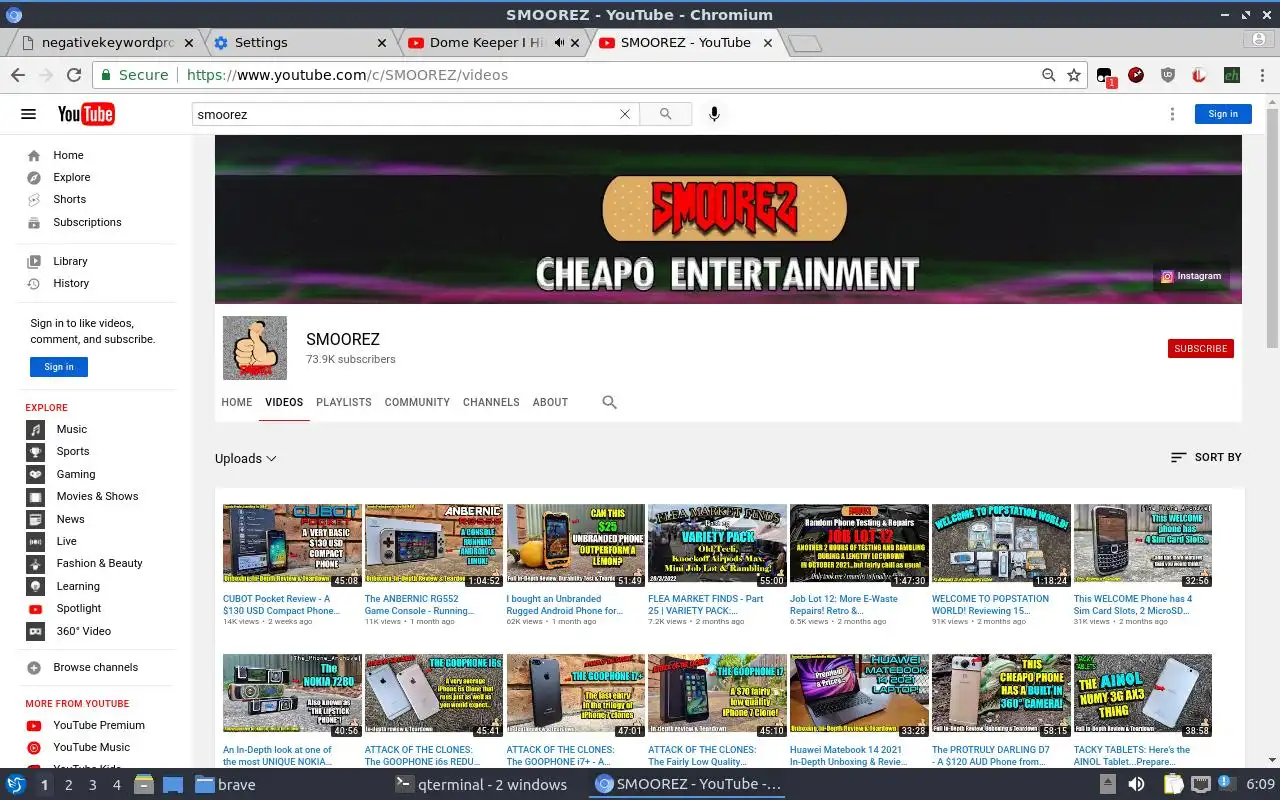Reload the page
The image size is (1280, 800).
[73, 75]
